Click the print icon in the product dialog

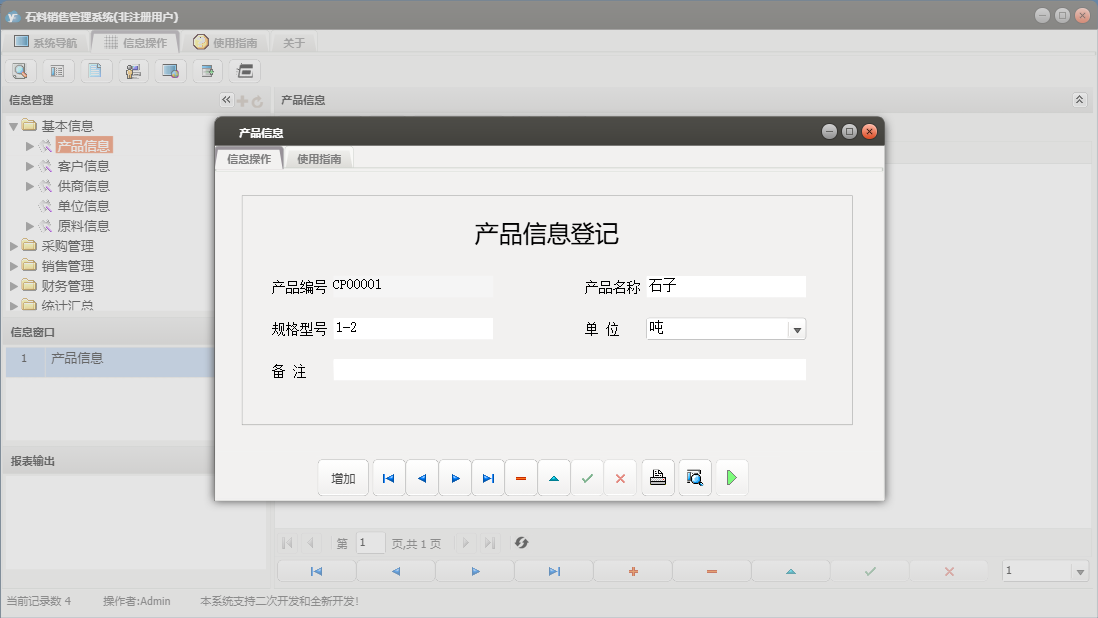[658, 477]
